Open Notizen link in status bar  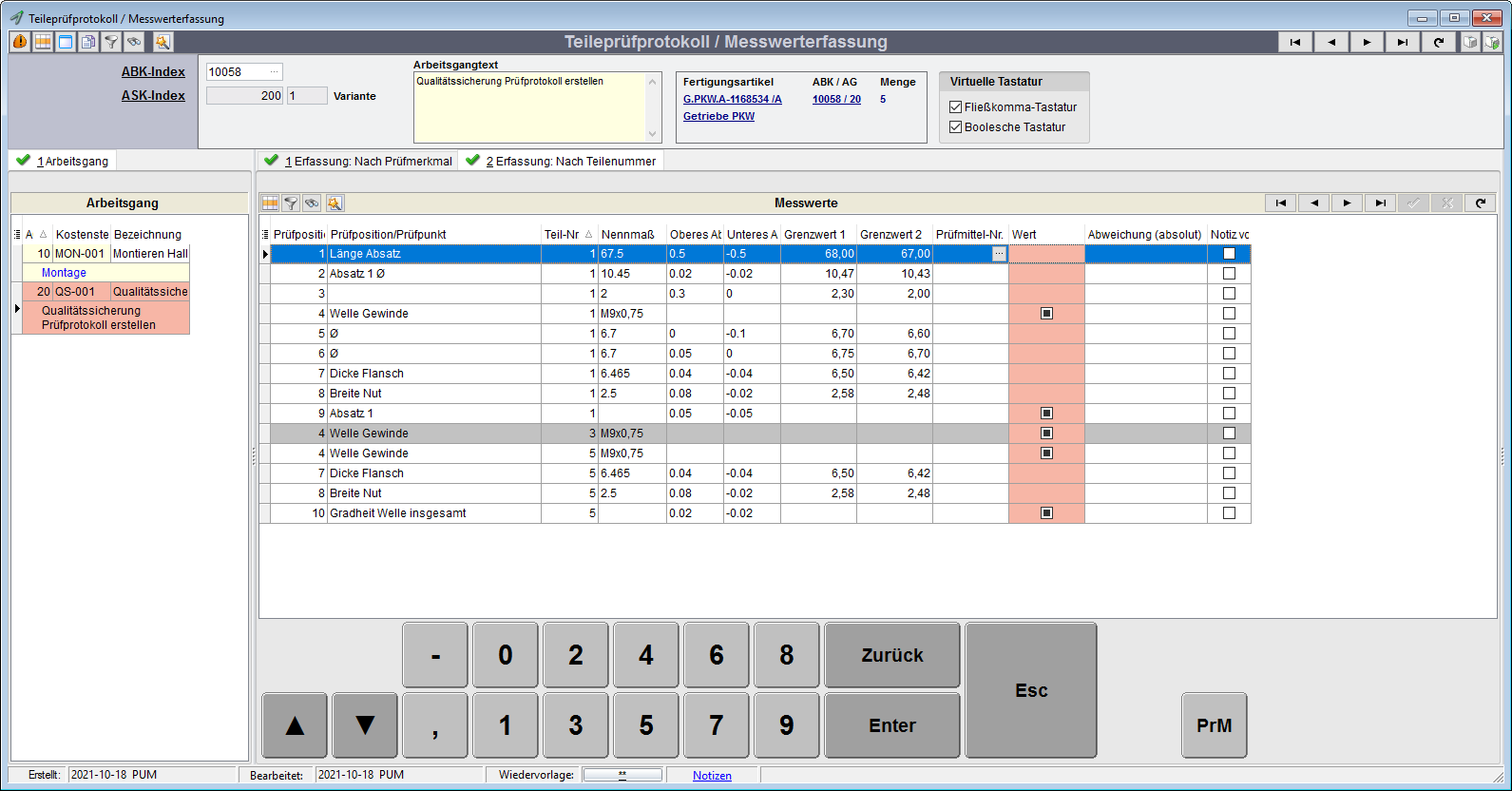pyautogui.click(x=712, y=776)
